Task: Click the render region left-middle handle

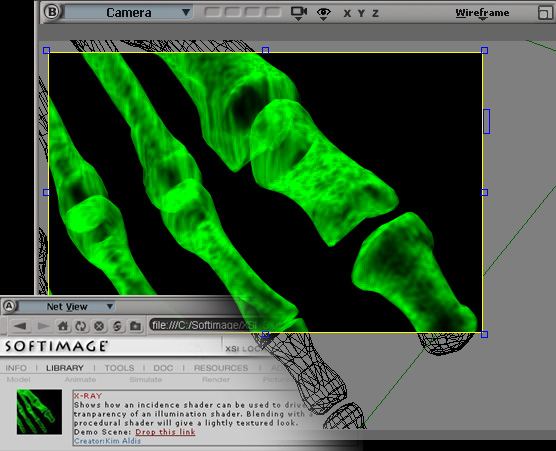Action: (x=46, y=193)
